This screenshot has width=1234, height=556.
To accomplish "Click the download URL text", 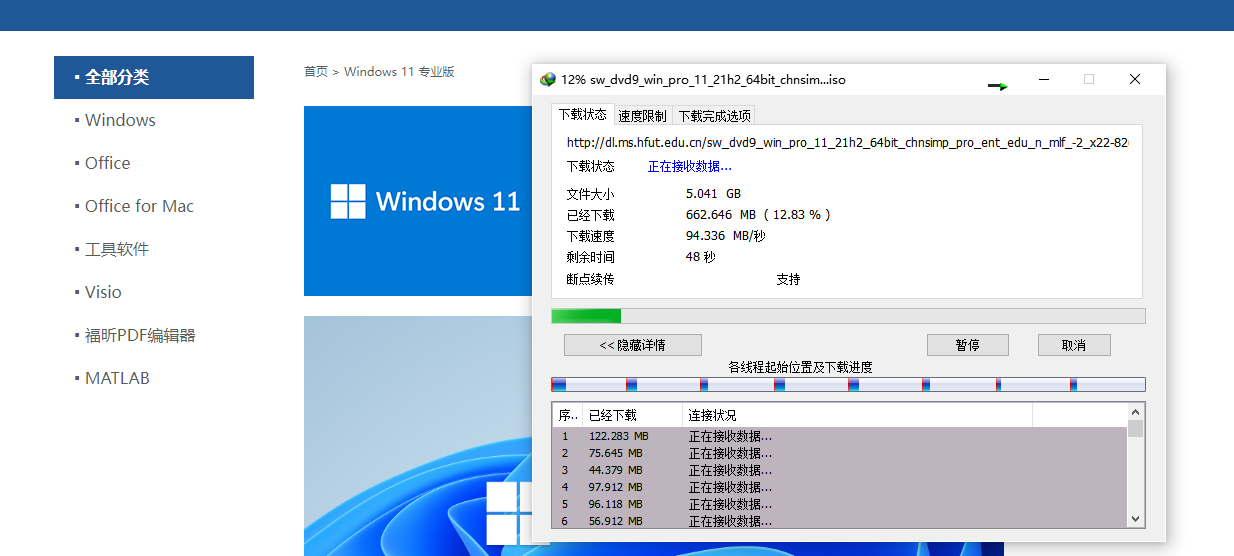I will [x=848, y=143].
